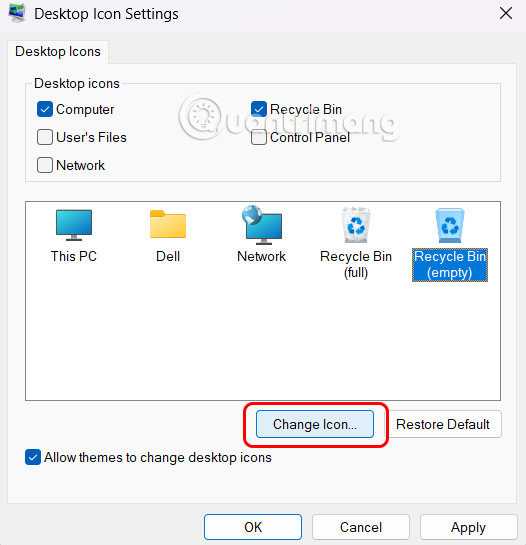Uncheck the Recycle Bin checkbox
The height and width of the screenshot is (545, 526).
coord(259,109)
